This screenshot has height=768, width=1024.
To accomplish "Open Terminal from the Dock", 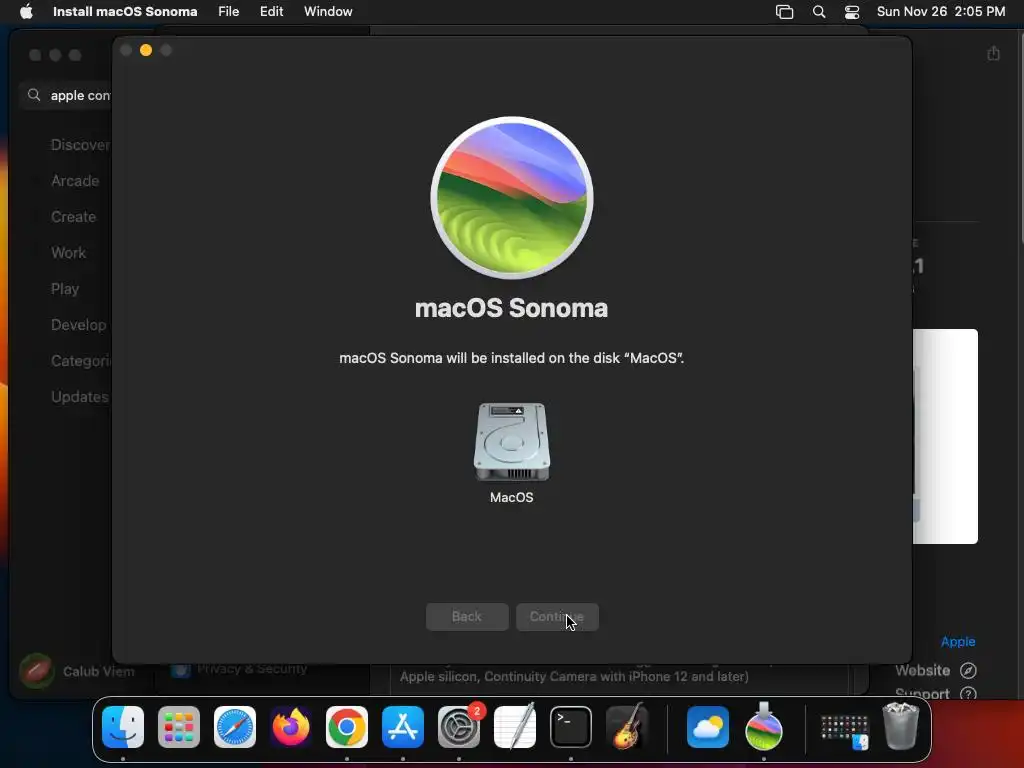I will point(571,727).
